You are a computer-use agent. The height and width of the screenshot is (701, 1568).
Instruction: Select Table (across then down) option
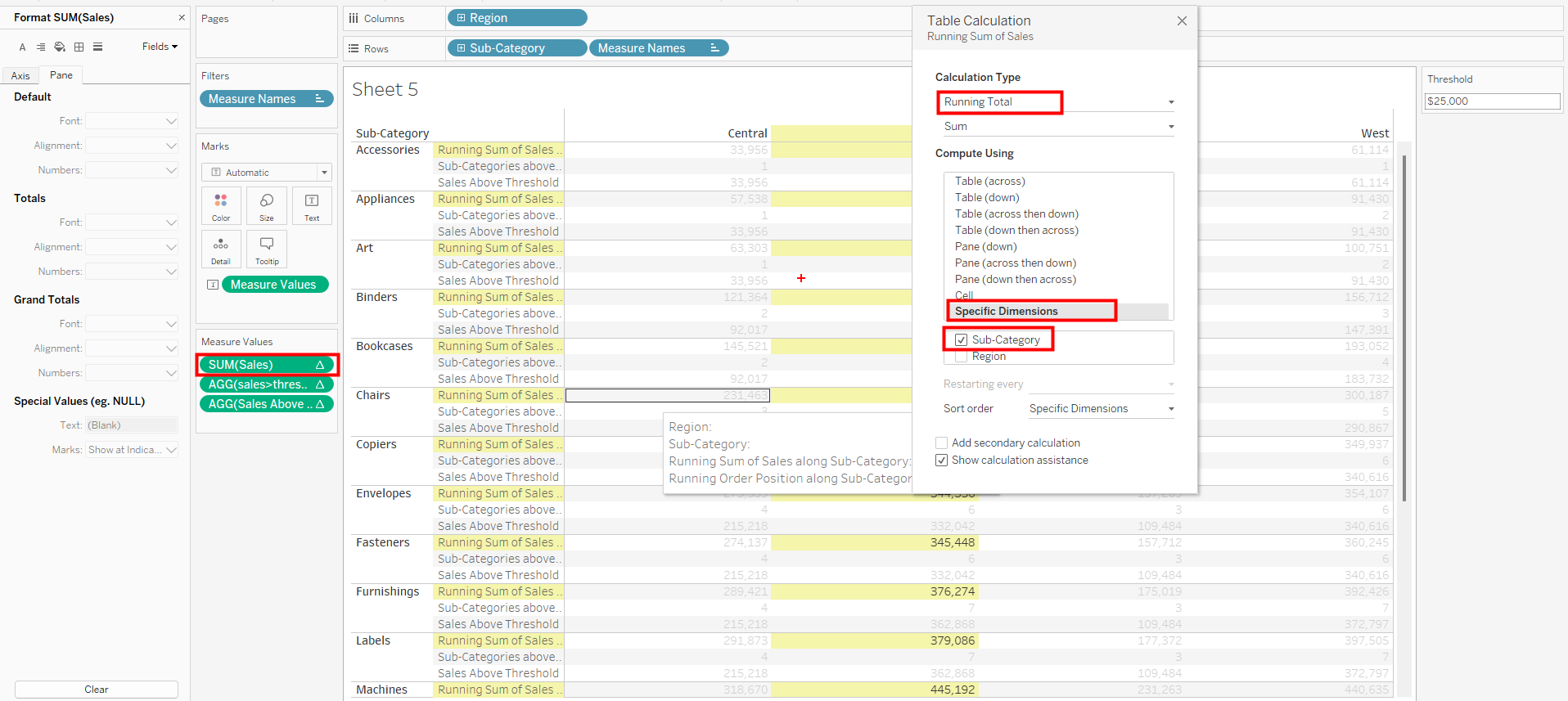pos(1016,214)
